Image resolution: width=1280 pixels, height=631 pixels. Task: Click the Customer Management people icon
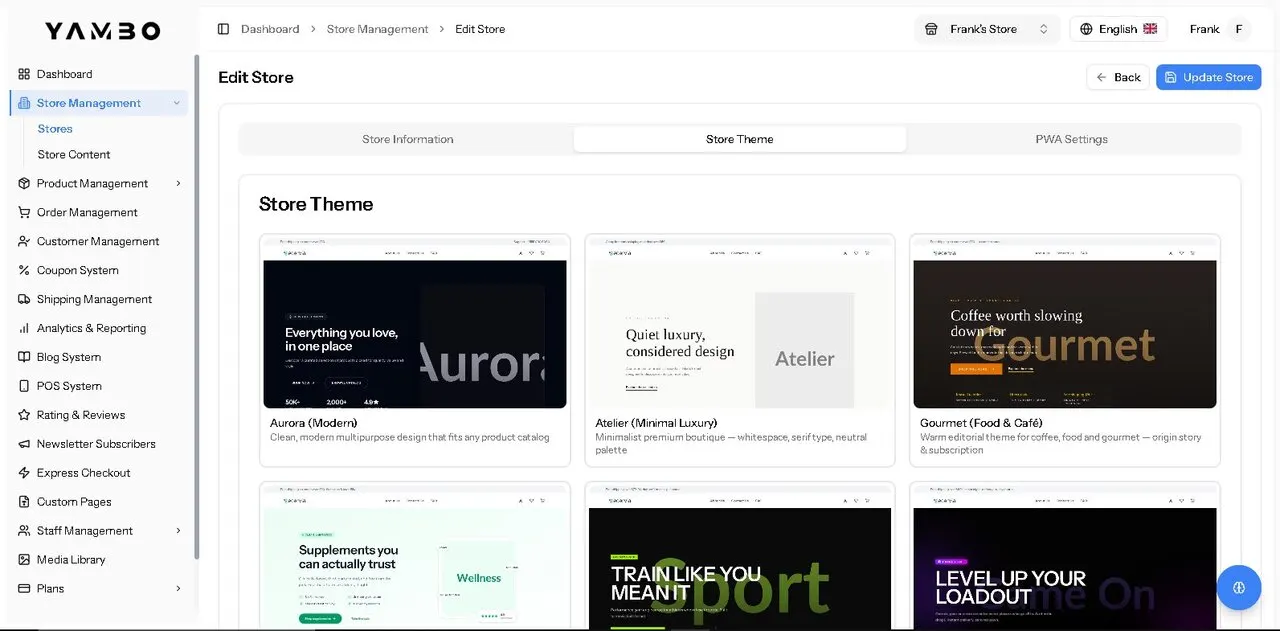pyautogui.click(x=24, y=241)
